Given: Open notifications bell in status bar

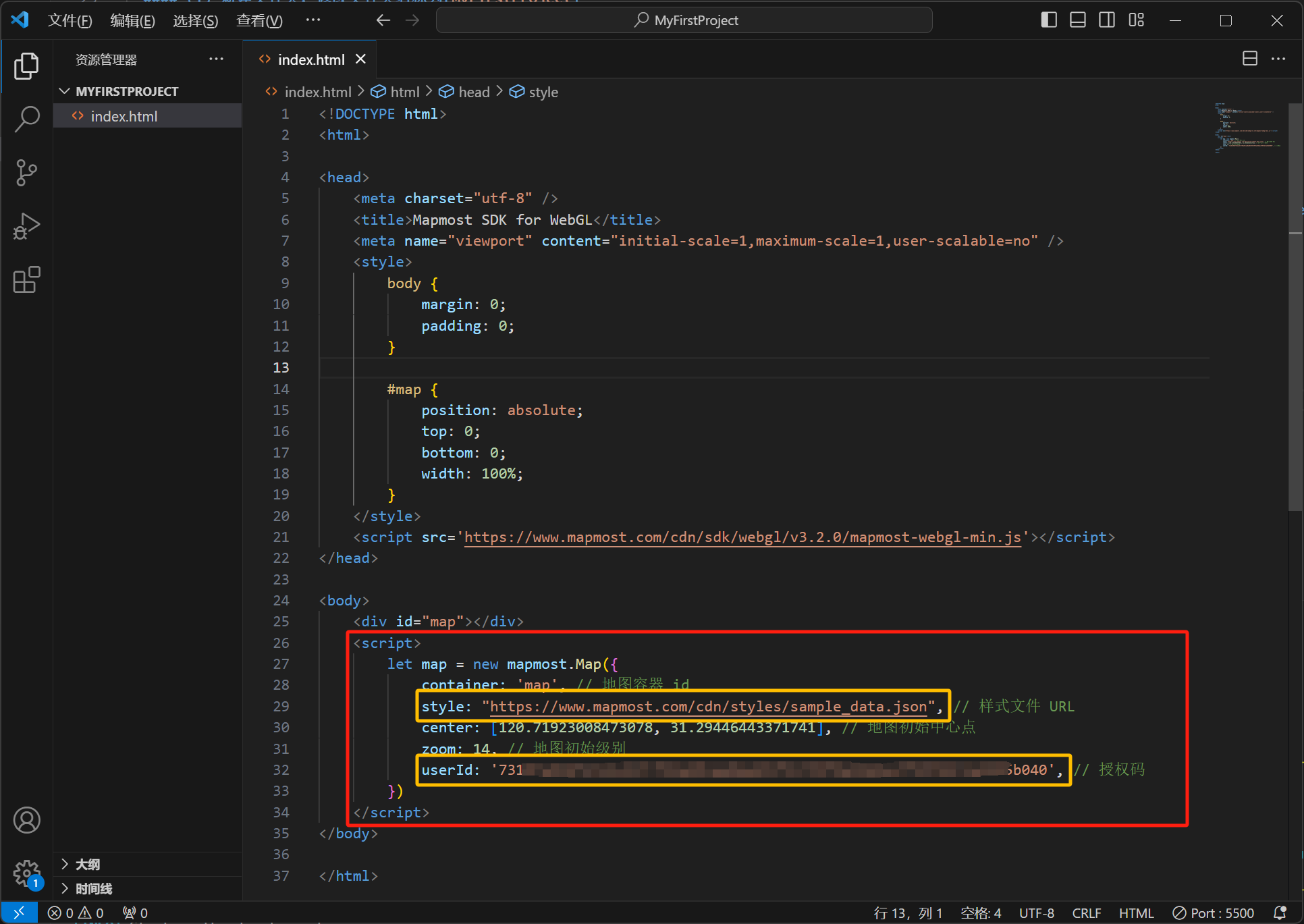Looking at the screenshot, I should click(x=1279, y=913).
